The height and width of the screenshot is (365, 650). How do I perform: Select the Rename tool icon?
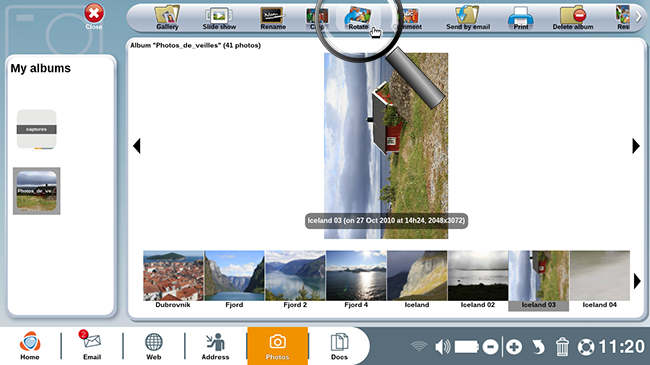(273, 17)
